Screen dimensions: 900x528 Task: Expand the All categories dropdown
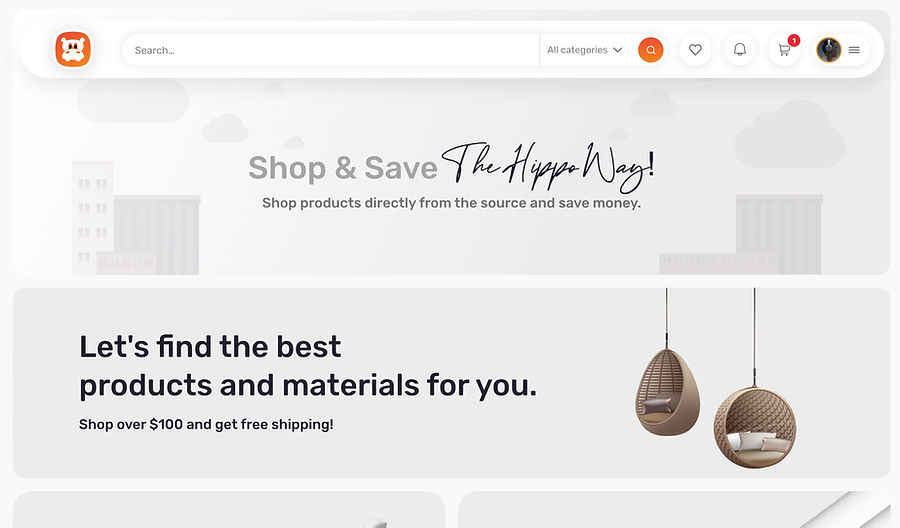(584, 50)
